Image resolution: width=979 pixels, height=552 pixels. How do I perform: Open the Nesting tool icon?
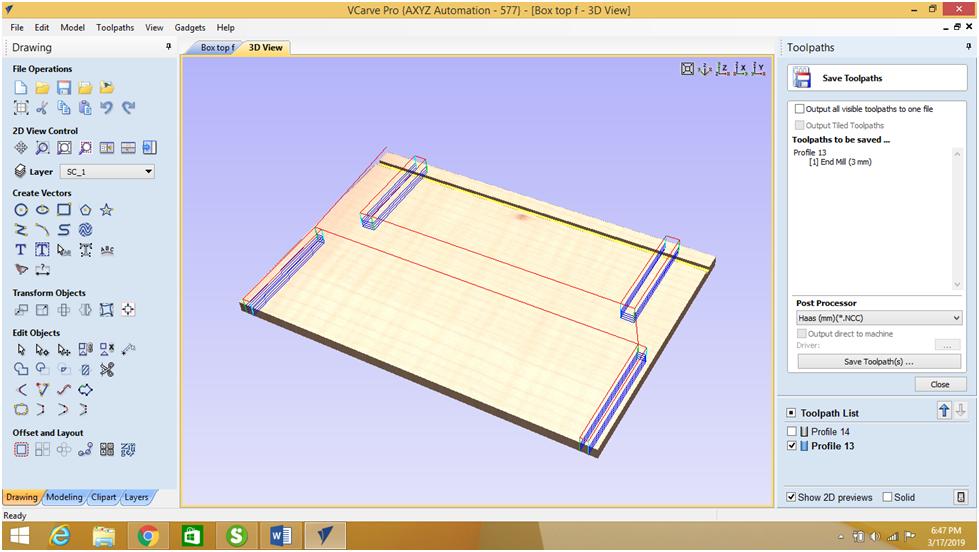[128, 450]
